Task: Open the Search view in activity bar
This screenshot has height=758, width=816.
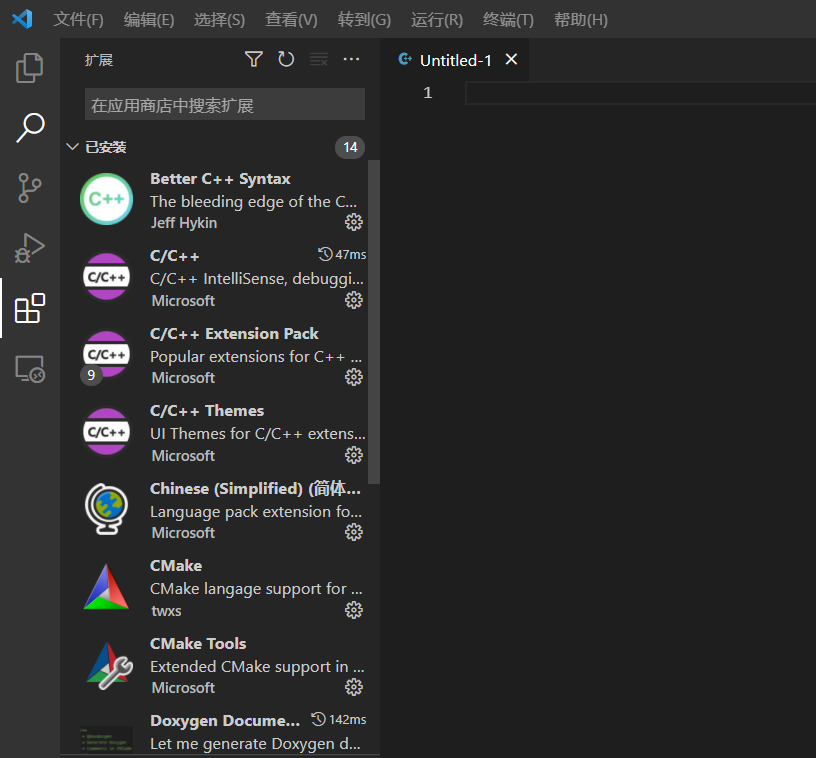Action: point(30,127)
